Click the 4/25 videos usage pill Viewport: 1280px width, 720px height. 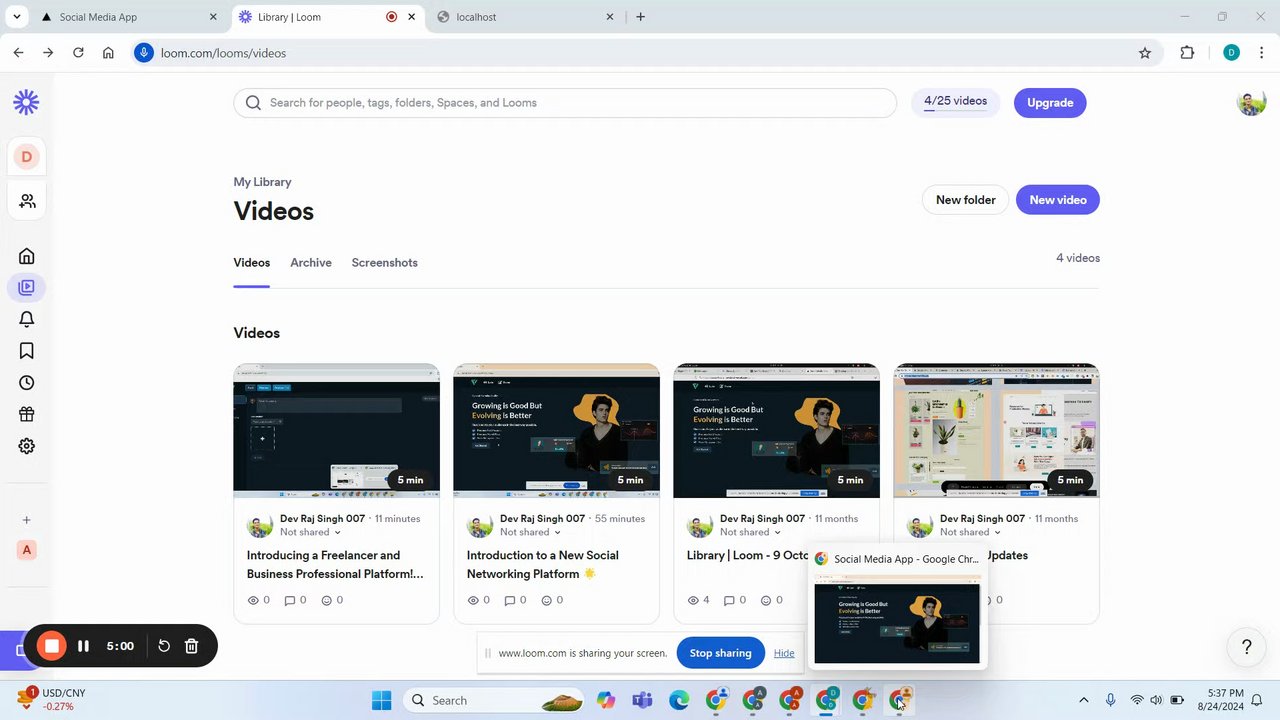click(955, 102)
